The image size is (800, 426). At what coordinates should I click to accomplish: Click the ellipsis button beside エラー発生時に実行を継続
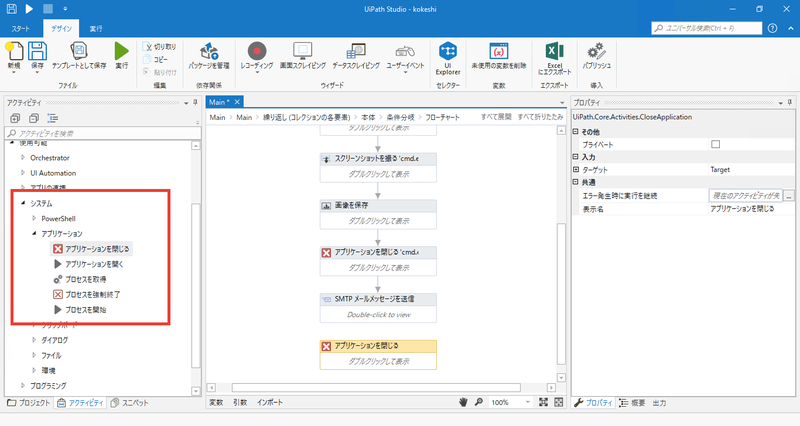[x=789, y=195]
